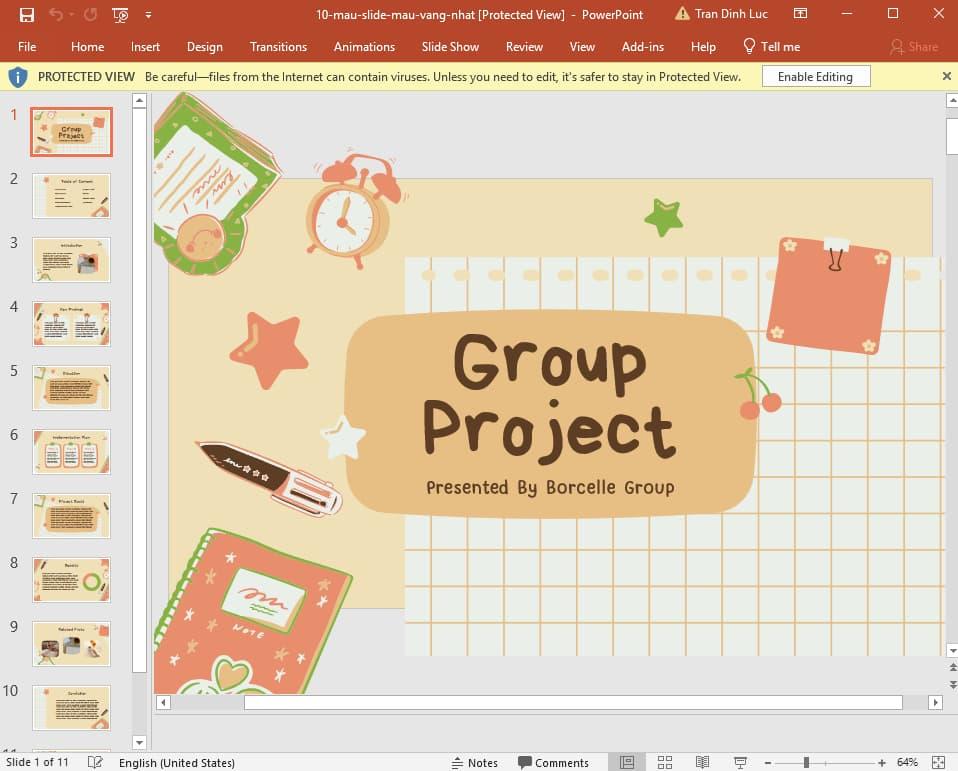Dismiss the Protected View warning bar
This screenshot has width=958, height=771.
(946, 76)
